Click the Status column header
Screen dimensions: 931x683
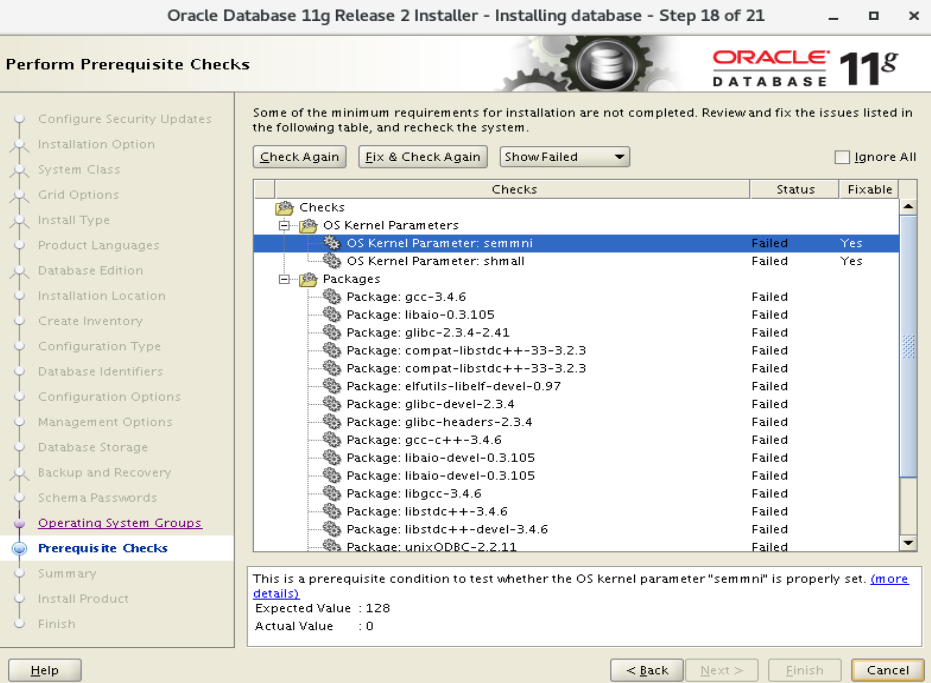tap(795, 189)
